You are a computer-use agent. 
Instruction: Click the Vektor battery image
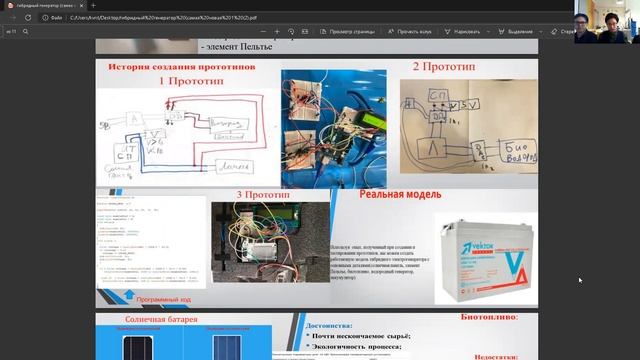486,259
